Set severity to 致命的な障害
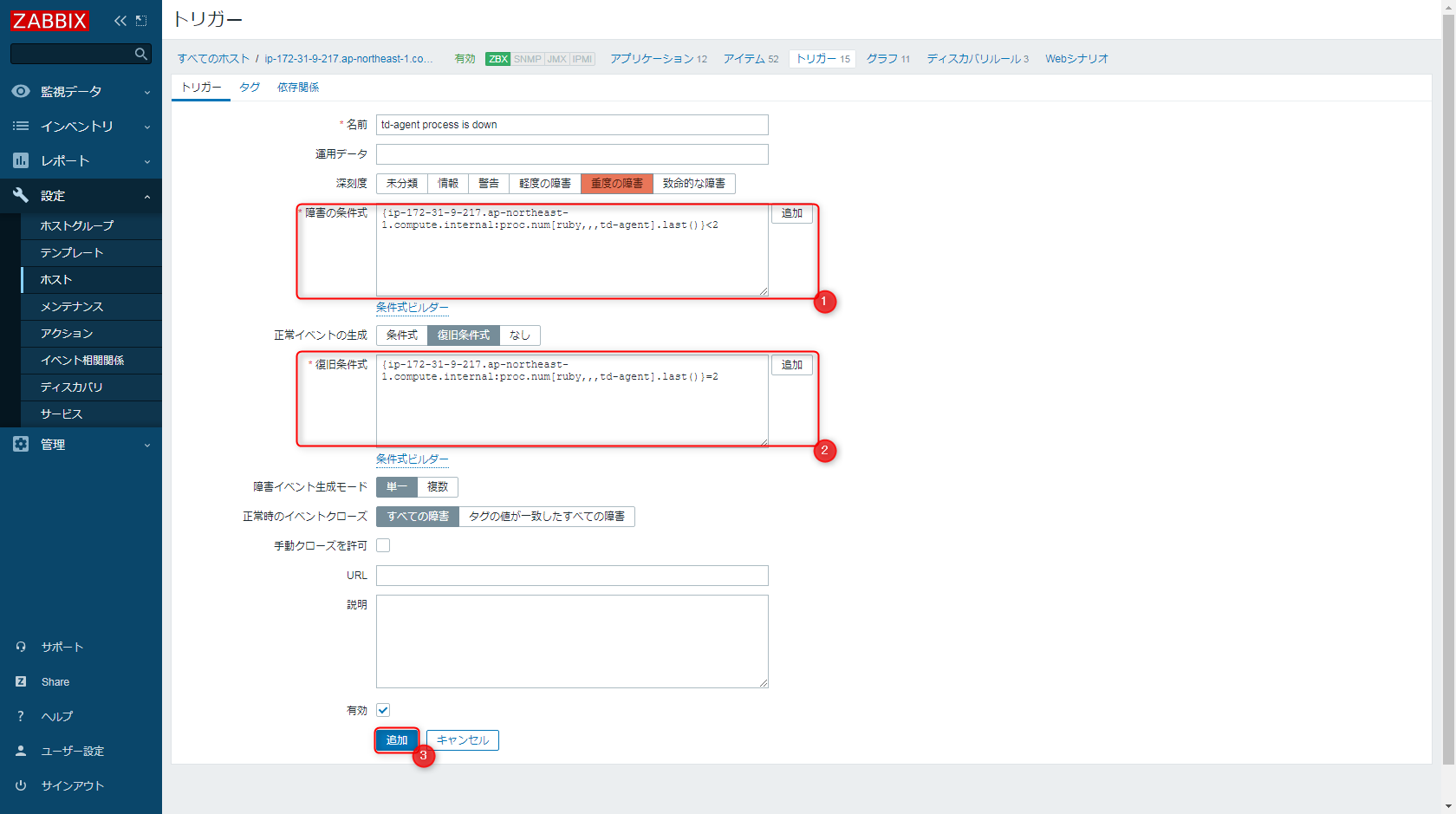Image resolution: width=1456 pixels, height=814 pixels. [694, 184]
